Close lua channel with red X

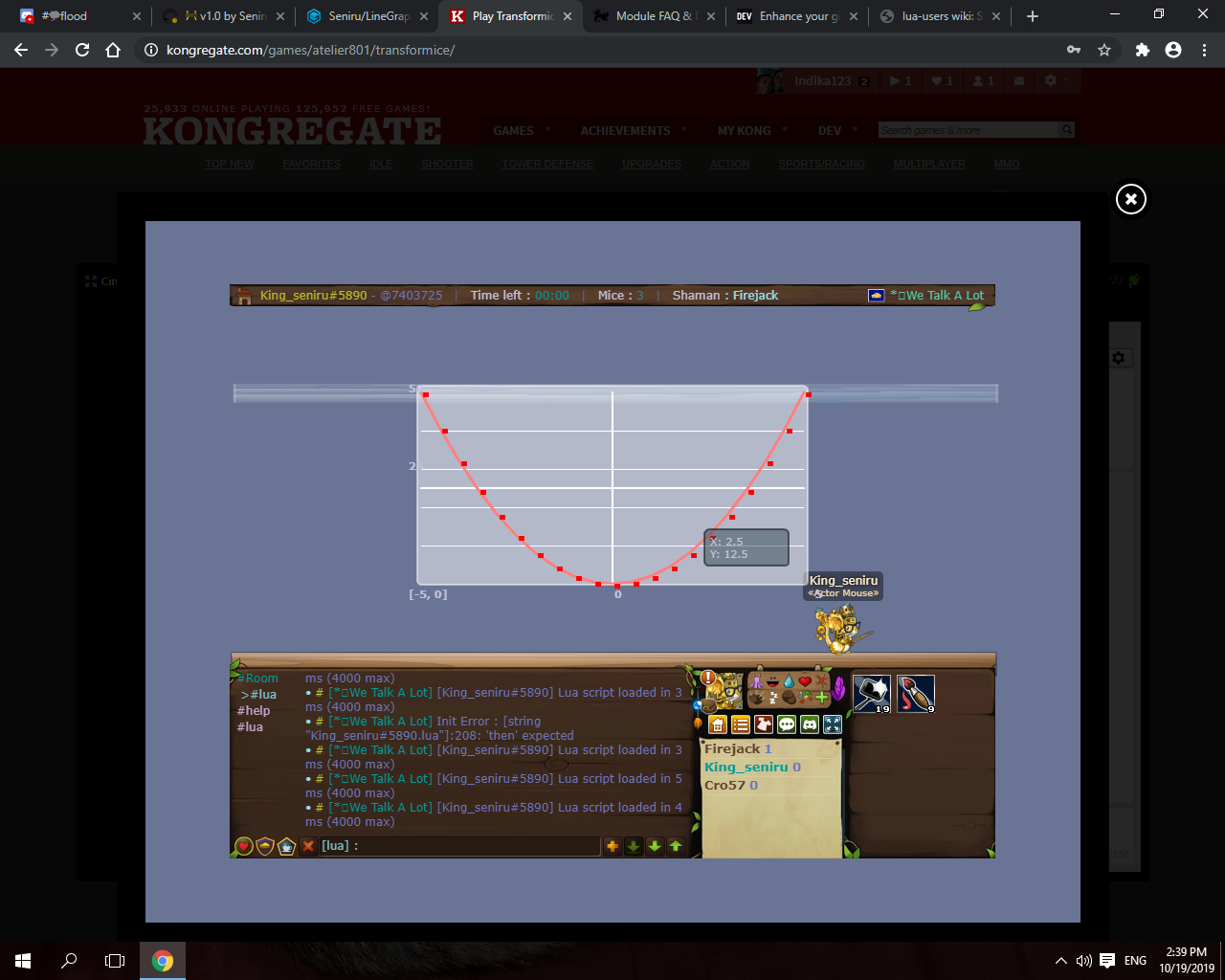point(308,846)
